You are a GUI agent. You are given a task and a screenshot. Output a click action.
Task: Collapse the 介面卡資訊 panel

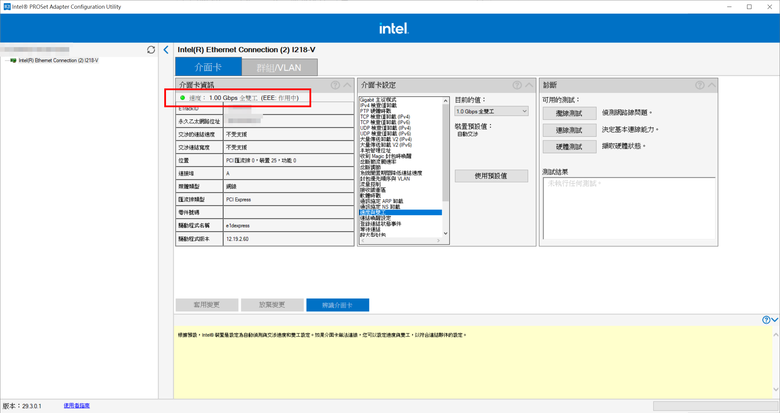348,85
